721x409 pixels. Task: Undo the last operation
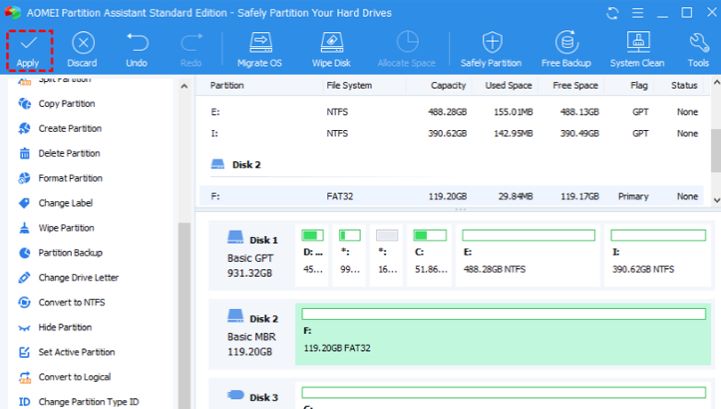click(x=137, y=50)
